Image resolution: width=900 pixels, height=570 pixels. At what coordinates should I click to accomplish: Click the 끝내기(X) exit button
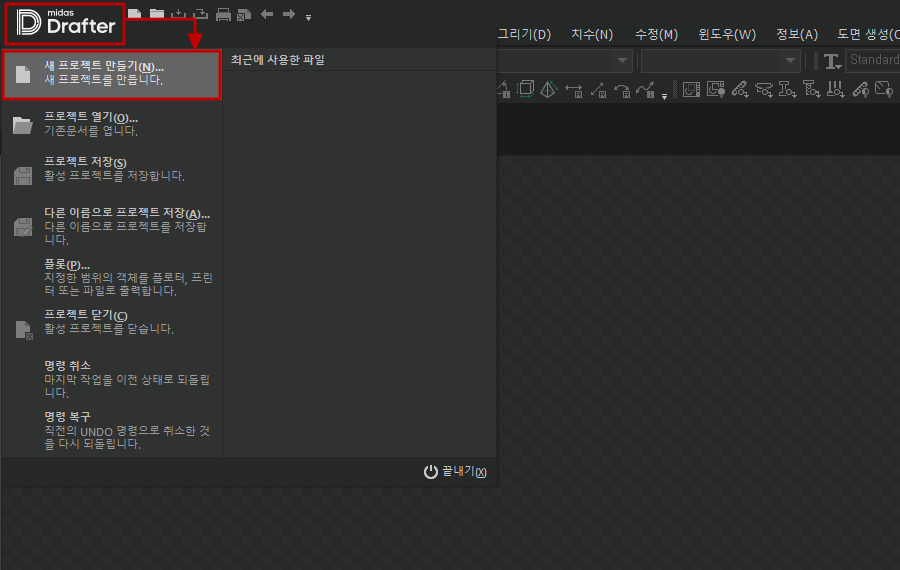click(455, 472)
